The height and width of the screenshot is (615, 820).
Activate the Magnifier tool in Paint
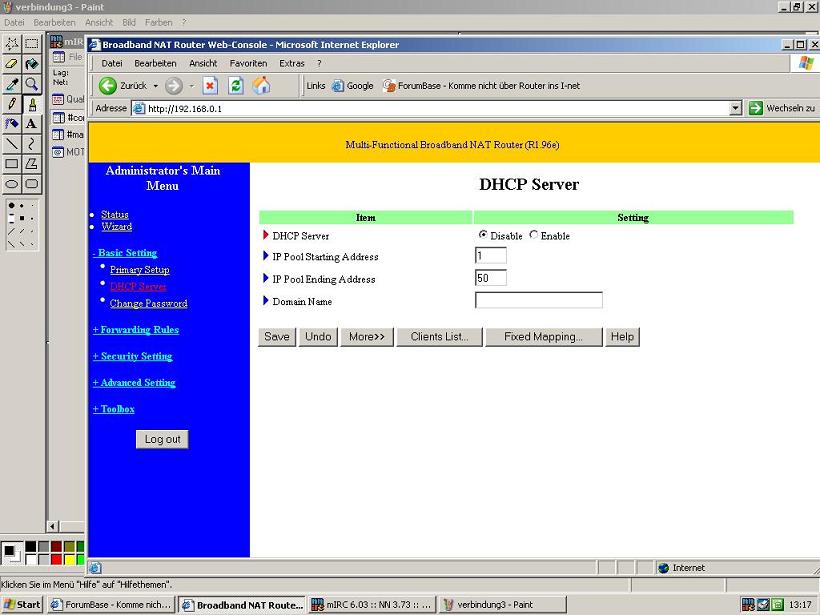(32, 84)
